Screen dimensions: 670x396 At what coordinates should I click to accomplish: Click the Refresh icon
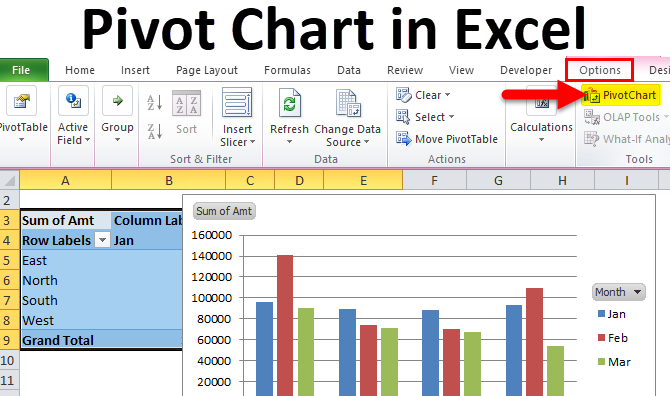click(289, 103)
